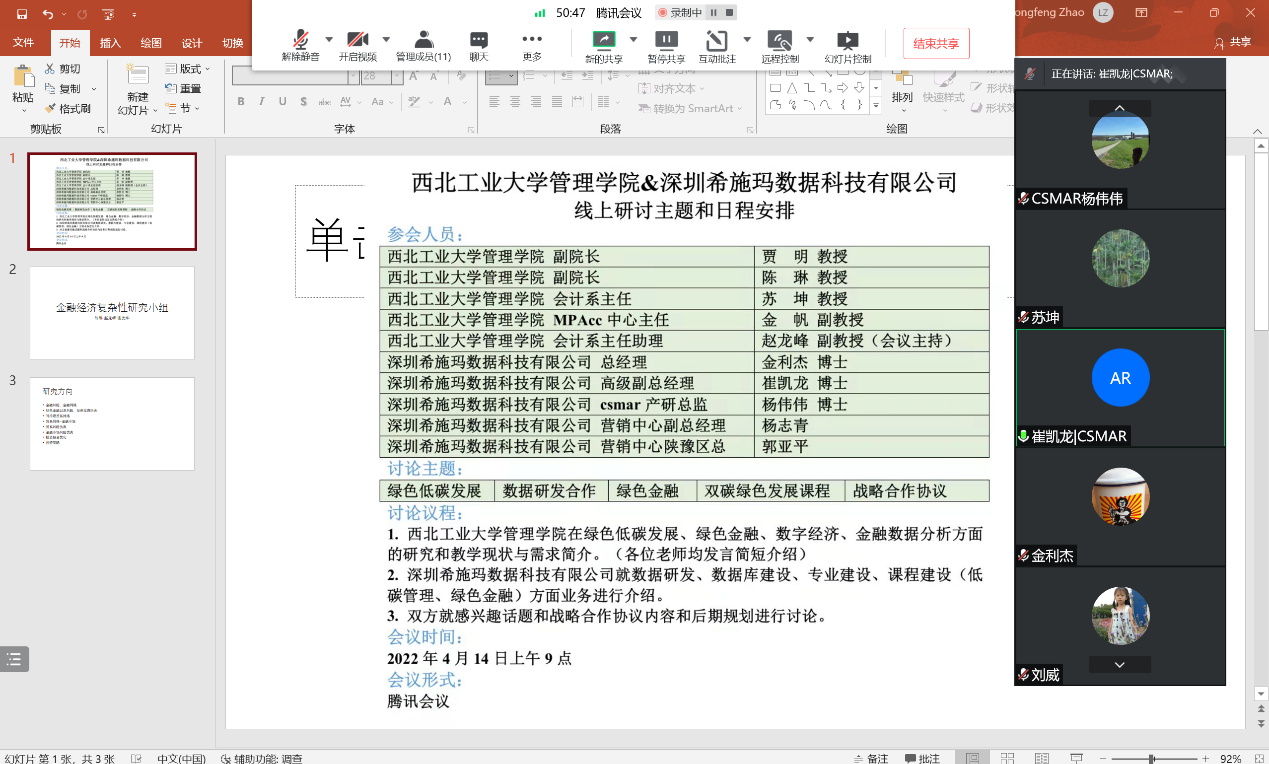Start a new share
This screenshot has width=1269, height=764.
[603, 44]
